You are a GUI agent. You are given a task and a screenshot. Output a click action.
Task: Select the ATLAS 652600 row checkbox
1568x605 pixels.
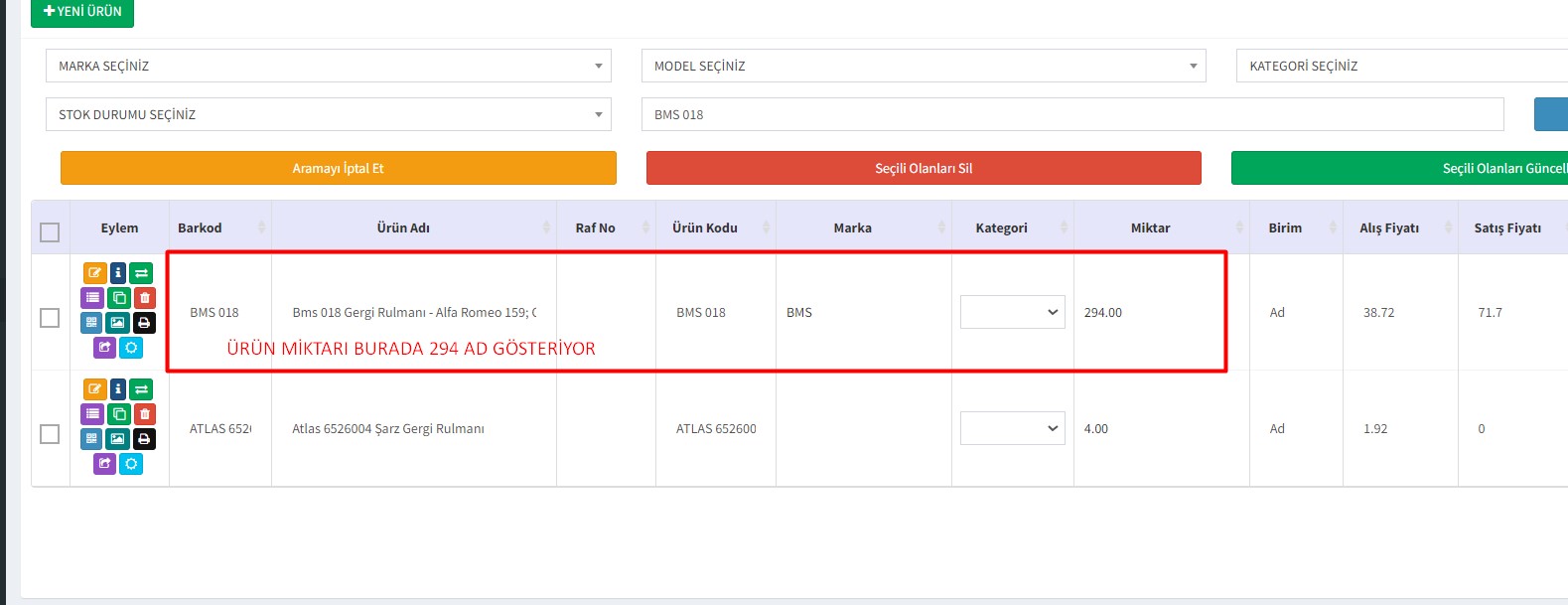click(x=50, y=434)
